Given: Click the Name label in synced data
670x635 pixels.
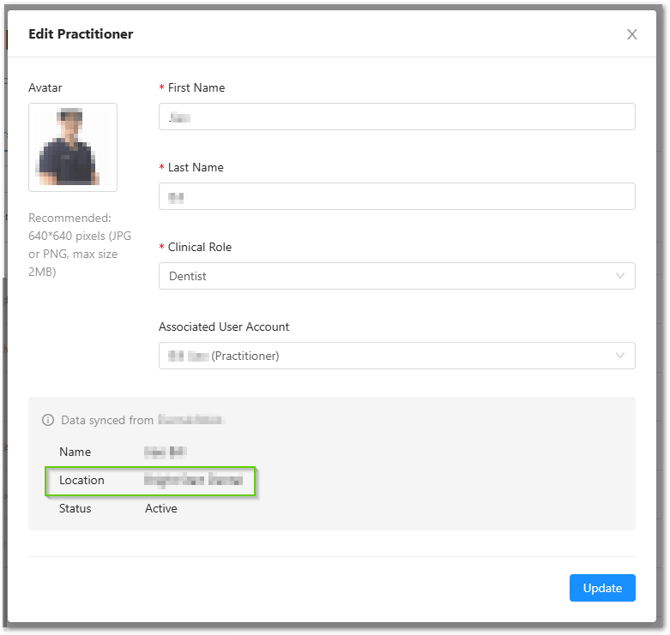Looking at the screenshot, I should (x=75, y=452).
